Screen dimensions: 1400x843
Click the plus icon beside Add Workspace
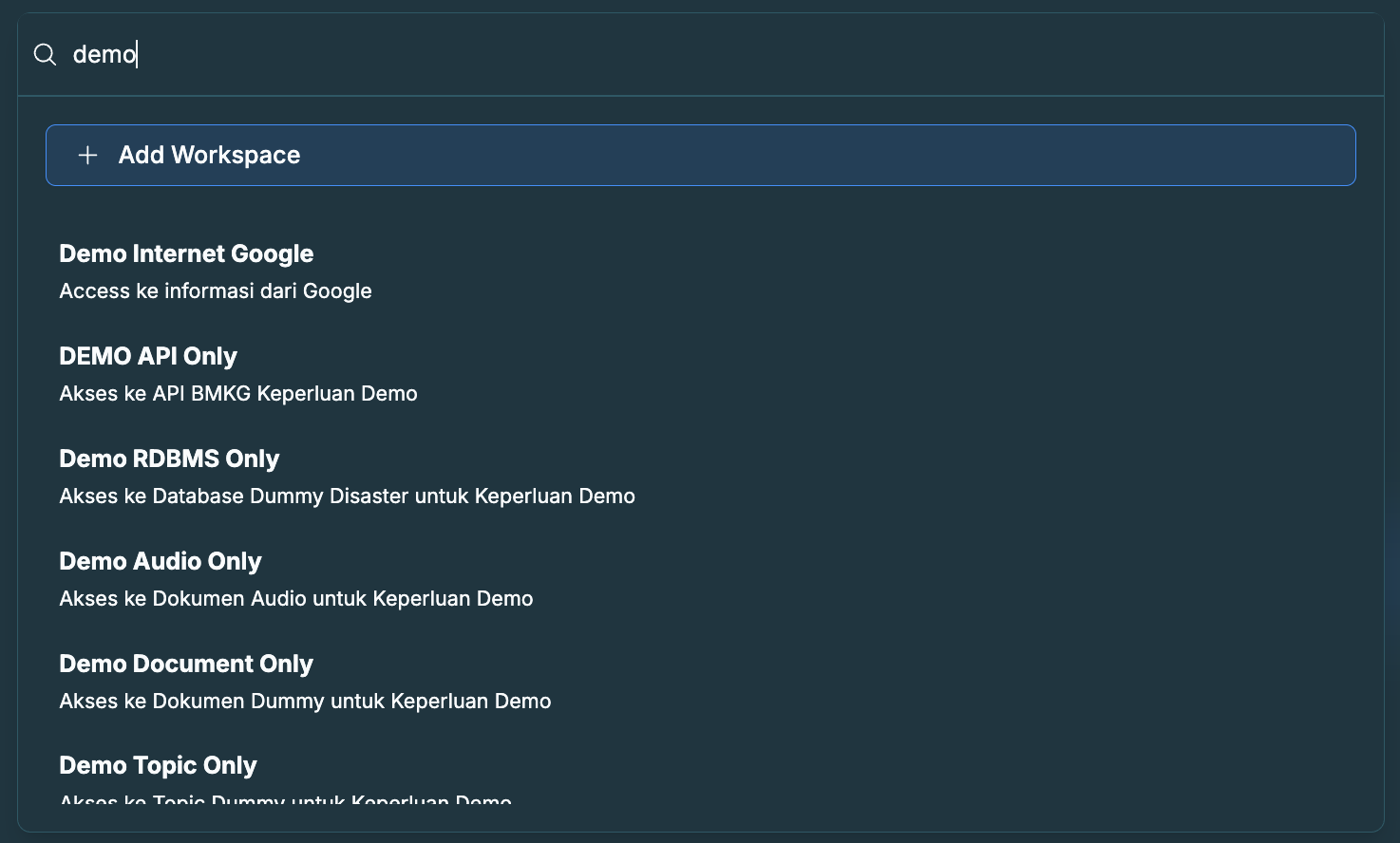point(87,155)
